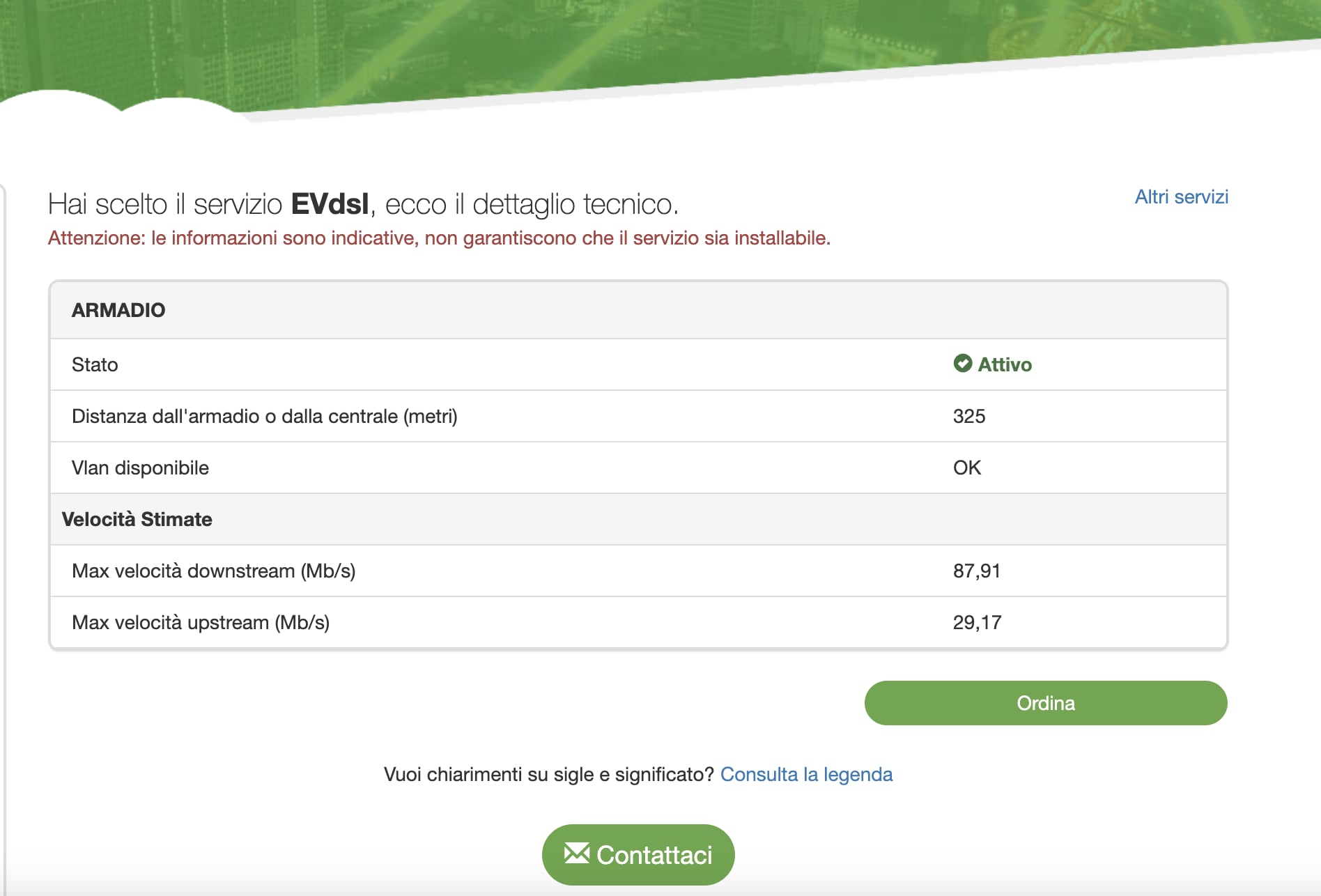
Task: Click the Max velocità upstream label
Action: (x=201, y=622)
